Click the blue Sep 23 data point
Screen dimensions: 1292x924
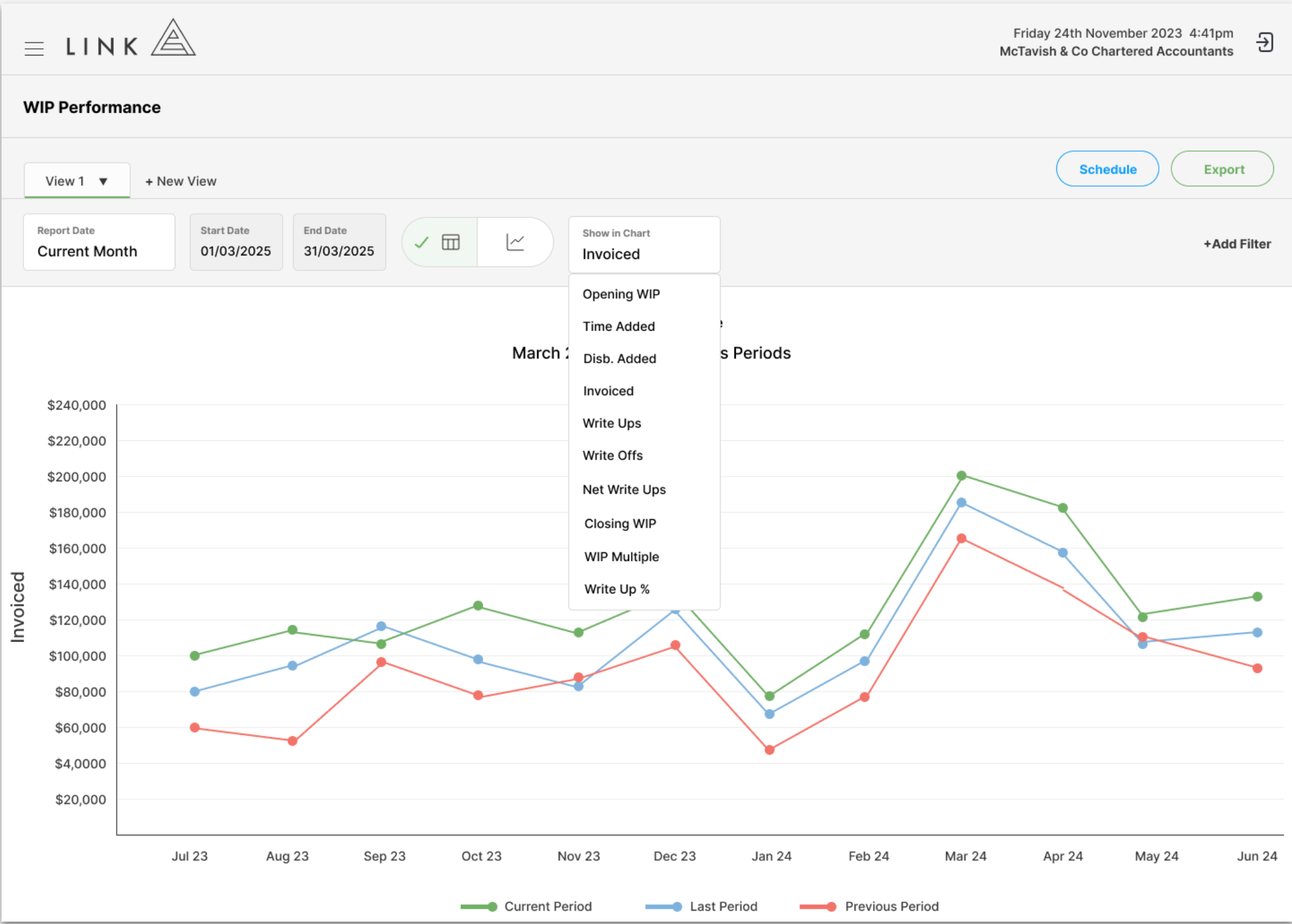[381, 626]
